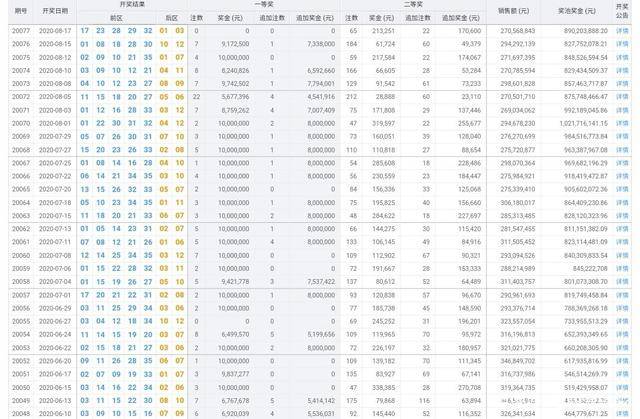Select issue number 20049 cell
The width and height of the screenshot is (640, 419).
(21, 401)
